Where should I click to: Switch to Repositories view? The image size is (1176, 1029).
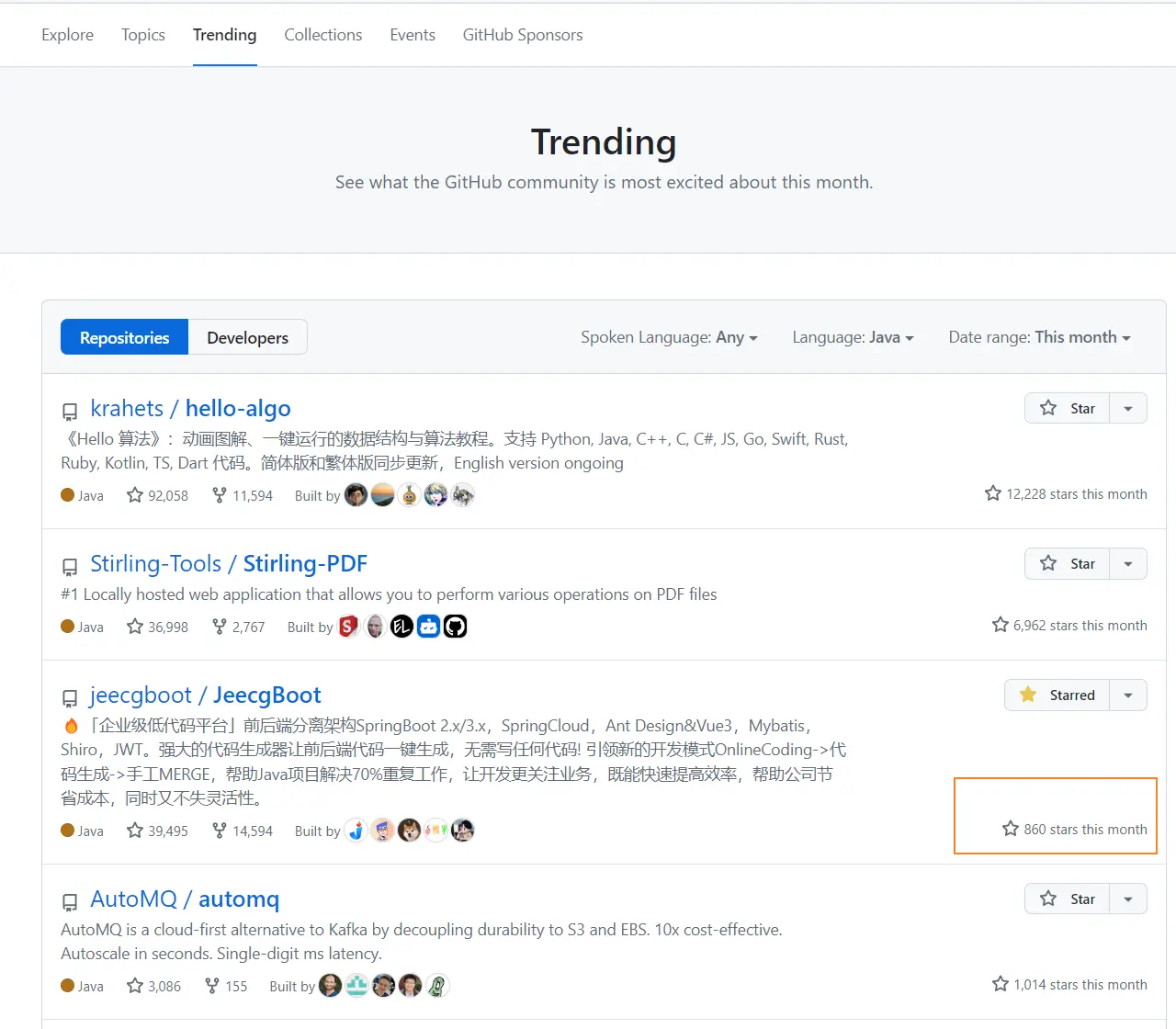(125, 337)
